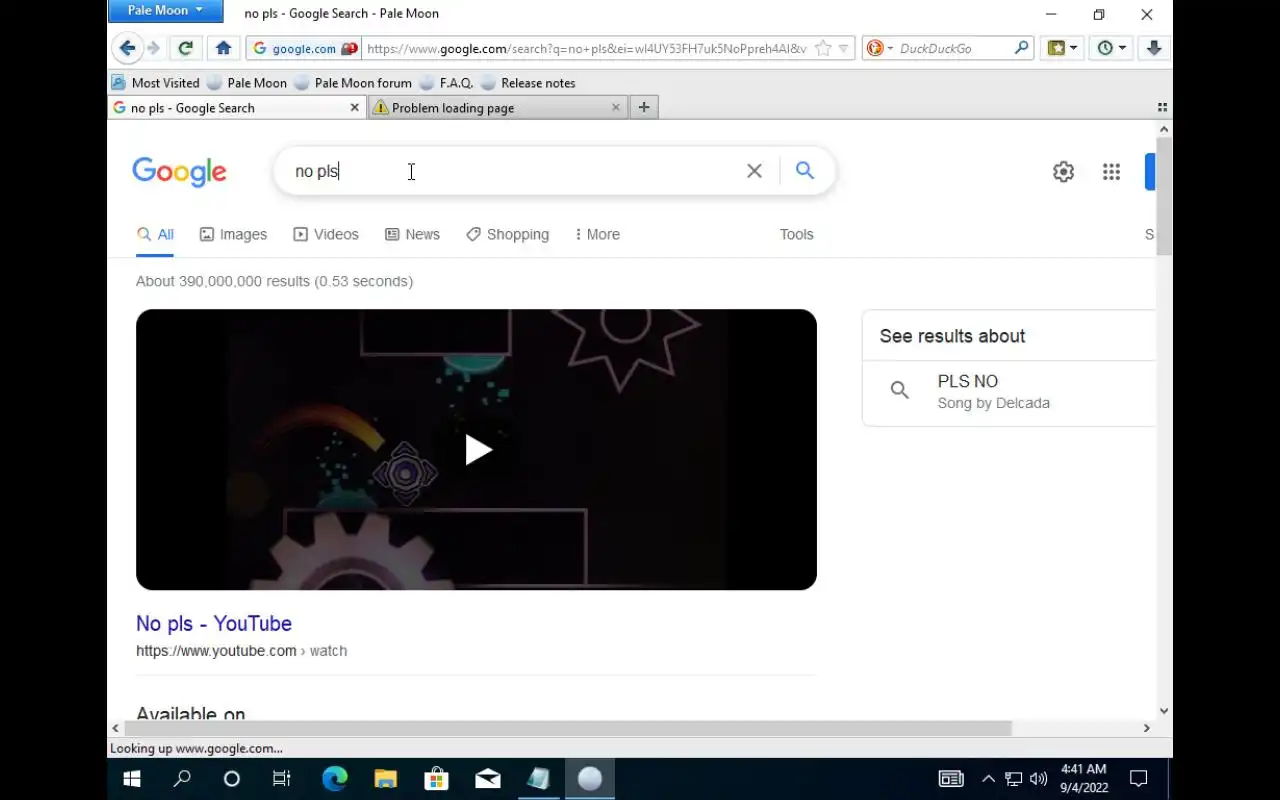
Task: Open Task View
Action: click(282, 779)
